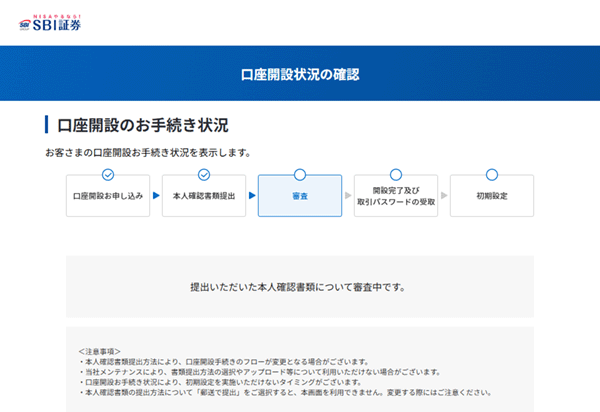Click note starting 口座開設お手続き状況により
600x412 pixels.
click(x=220, y=382)
